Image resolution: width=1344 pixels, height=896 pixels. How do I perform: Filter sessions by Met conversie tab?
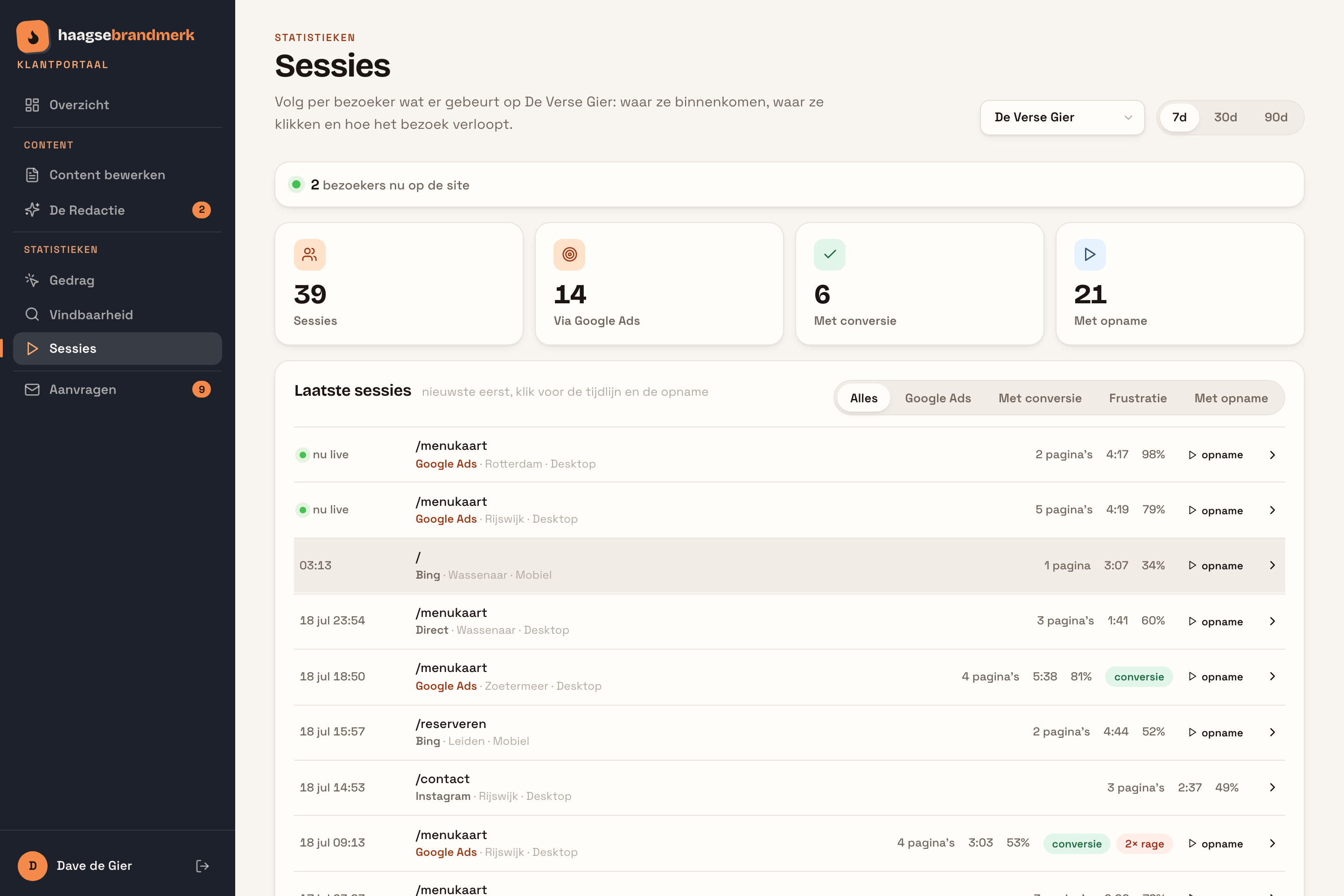point(1040,398)
